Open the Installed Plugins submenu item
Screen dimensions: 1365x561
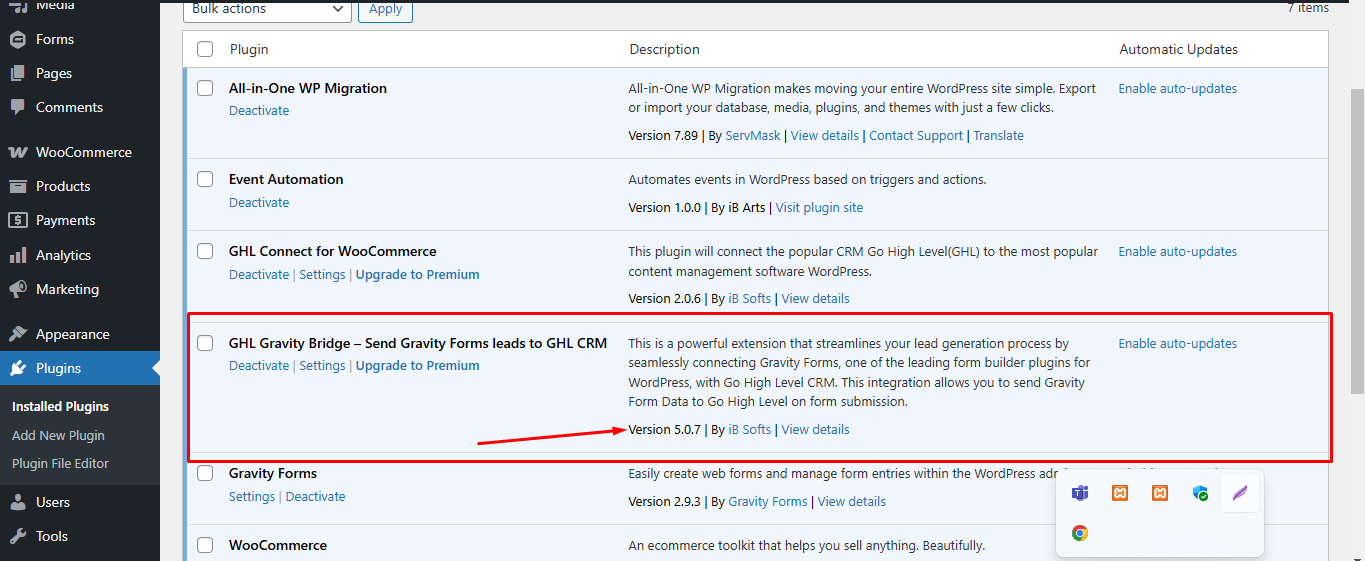[60, 406]
